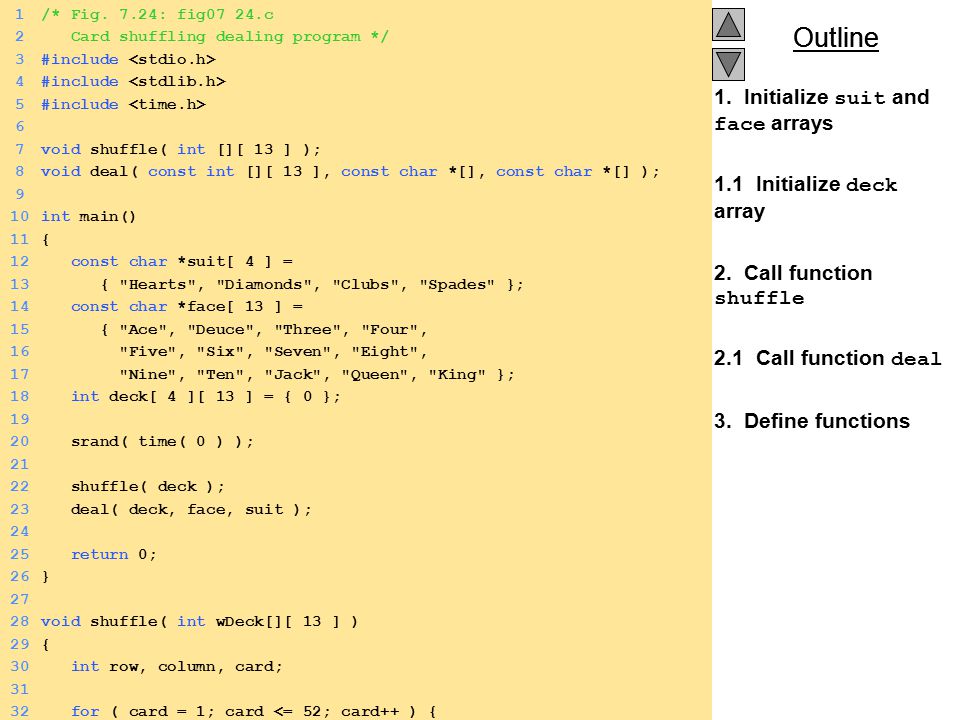Click the up arrow navigation button
Screen dimensions: 960x720
click(728, 25)
